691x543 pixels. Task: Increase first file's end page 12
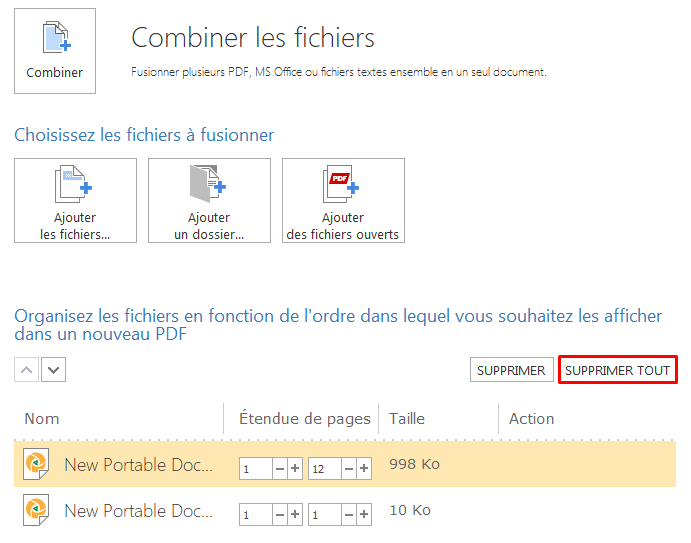pos(364,469)
